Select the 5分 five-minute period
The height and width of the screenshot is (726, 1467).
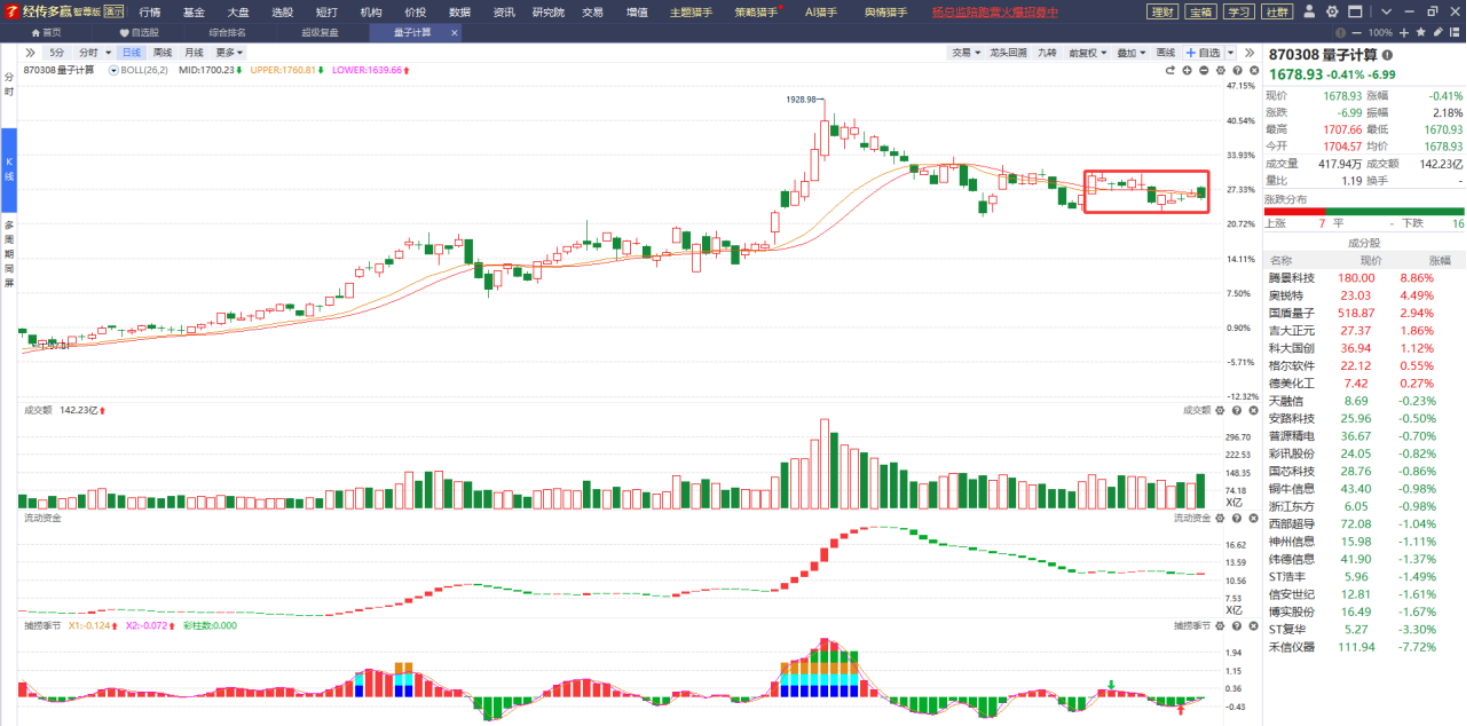[57, 52]
